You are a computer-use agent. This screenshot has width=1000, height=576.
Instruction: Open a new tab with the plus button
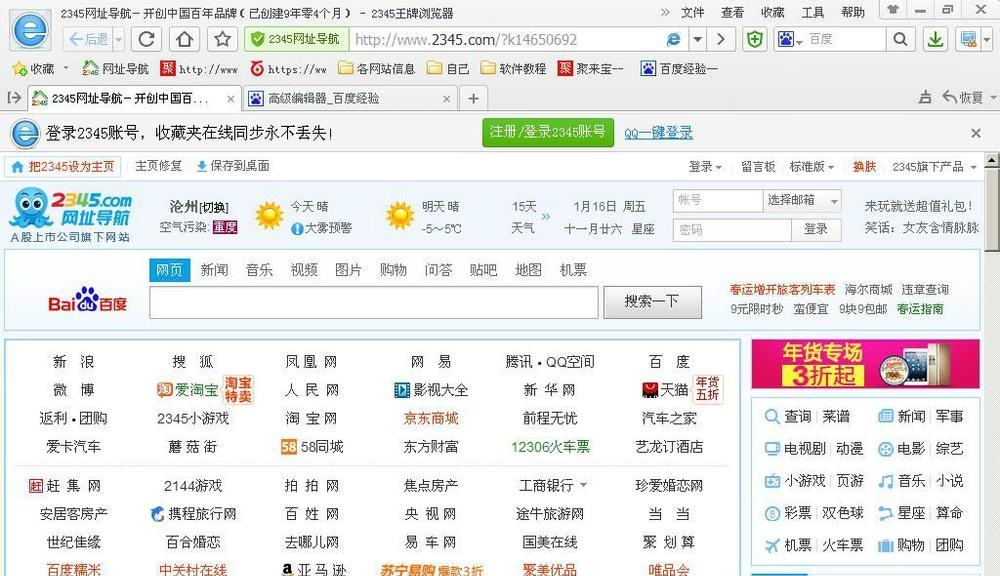(473, 98)
